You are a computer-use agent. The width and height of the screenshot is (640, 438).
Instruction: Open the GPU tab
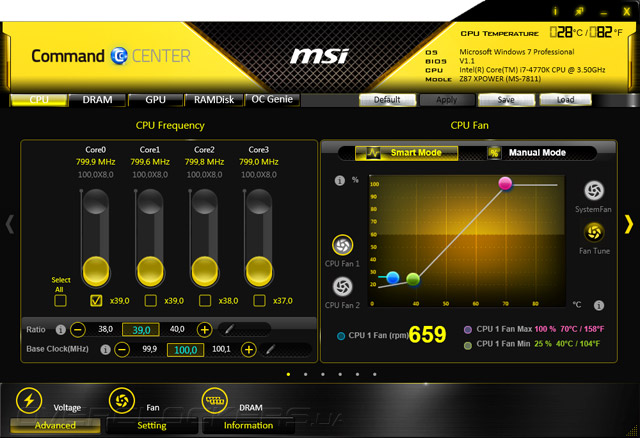pyautogui.click(x=156, y=100)
